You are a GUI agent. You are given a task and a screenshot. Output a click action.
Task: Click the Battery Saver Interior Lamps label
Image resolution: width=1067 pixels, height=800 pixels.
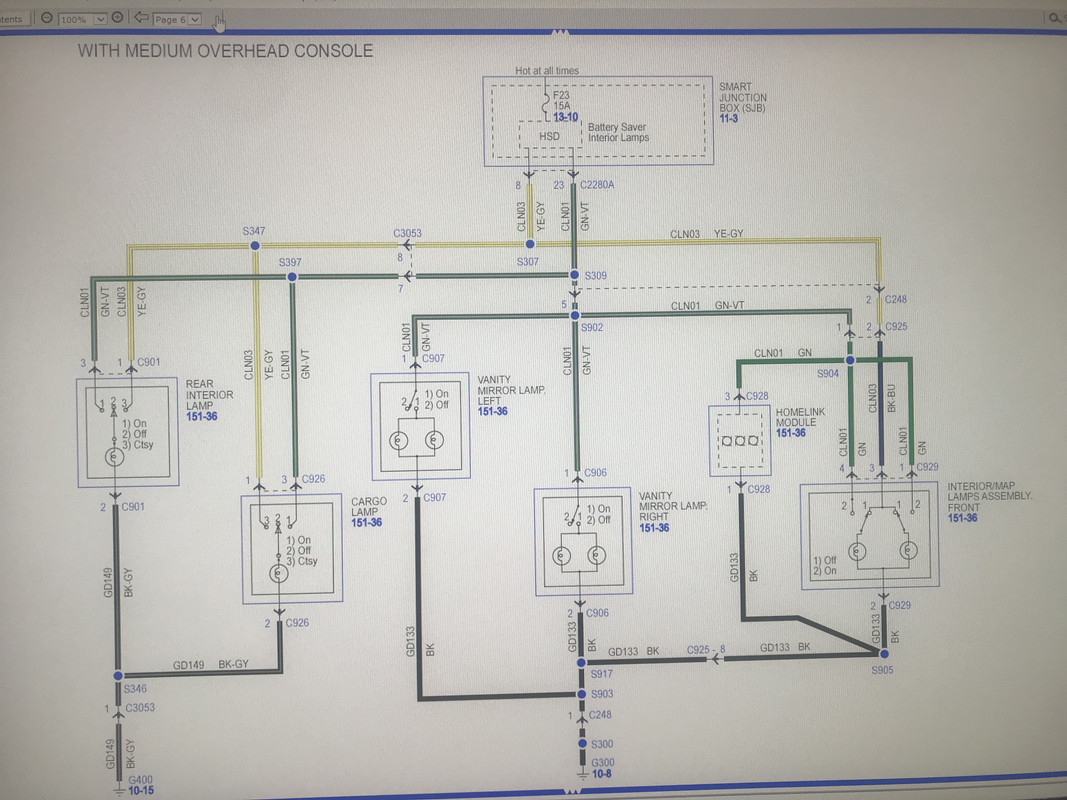pyautogui.click(x=618, y=132)
